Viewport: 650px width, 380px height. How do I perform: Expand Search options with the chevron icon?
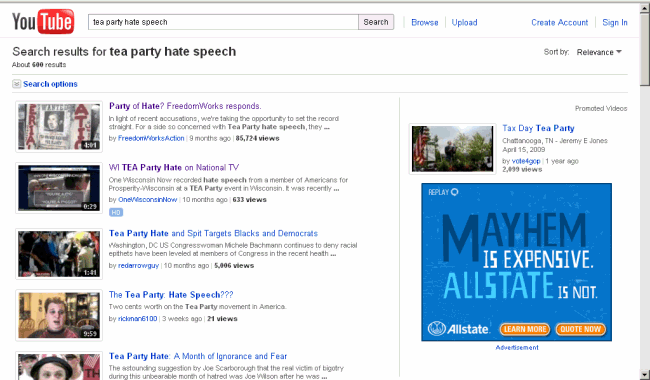tap(16, 84)
